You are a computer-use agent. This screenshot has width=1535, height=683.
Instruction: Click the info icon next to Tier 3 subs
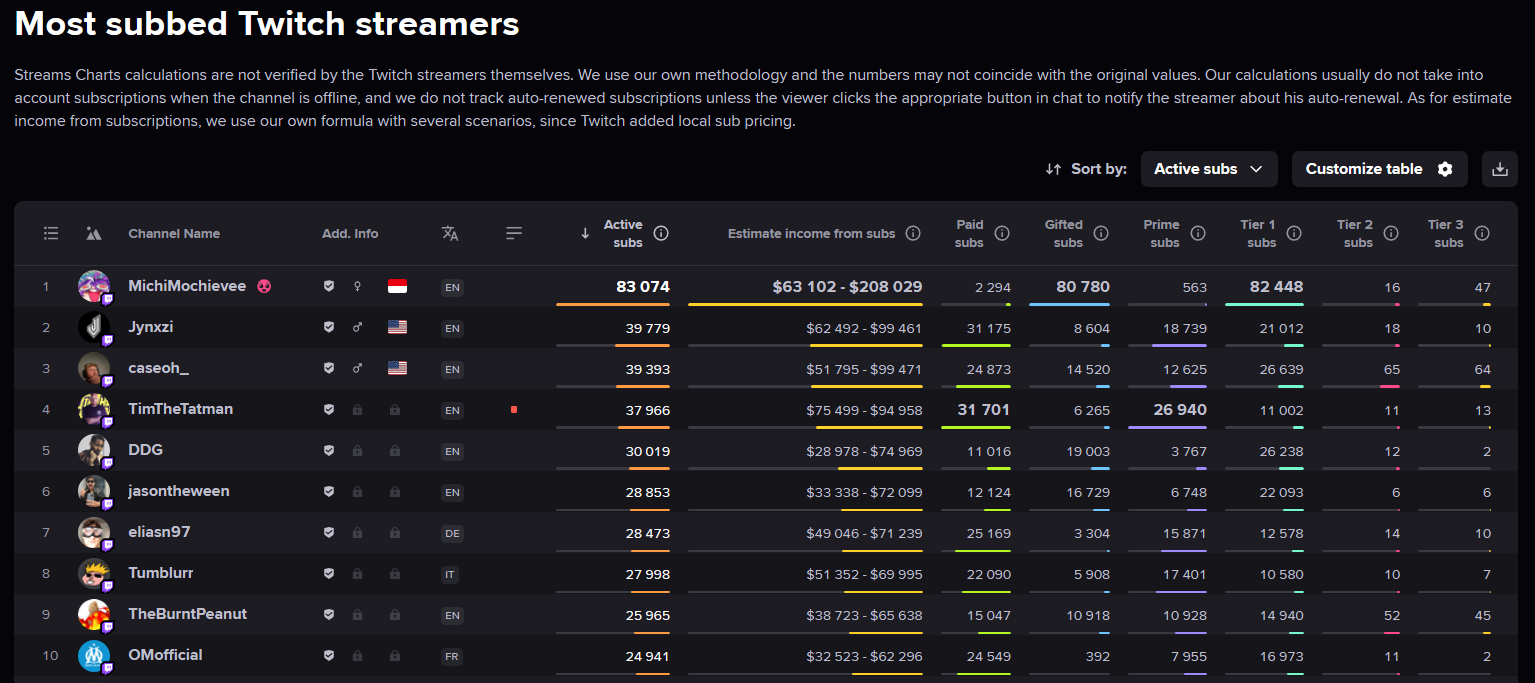coord(1482,233)
